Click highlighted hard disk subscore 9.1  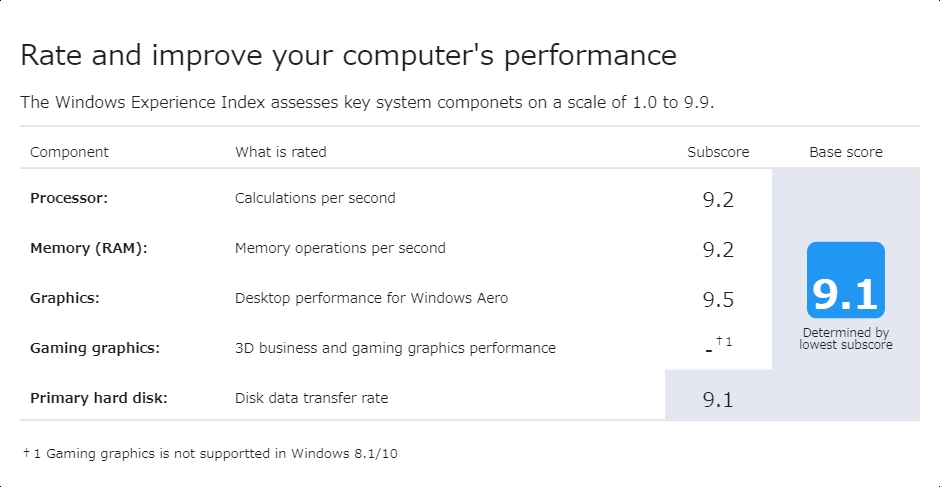click(x=718, y=400)
